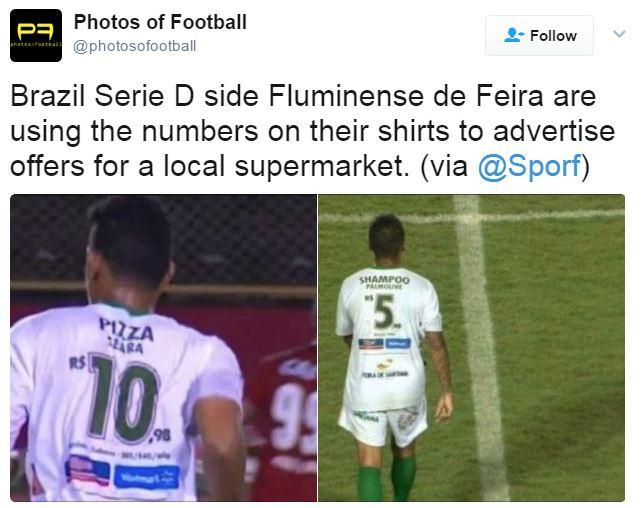This screenshot has width=641, height=508.
Task: Click the player's green socks in right photo
Action: click(x=386, y=478)
